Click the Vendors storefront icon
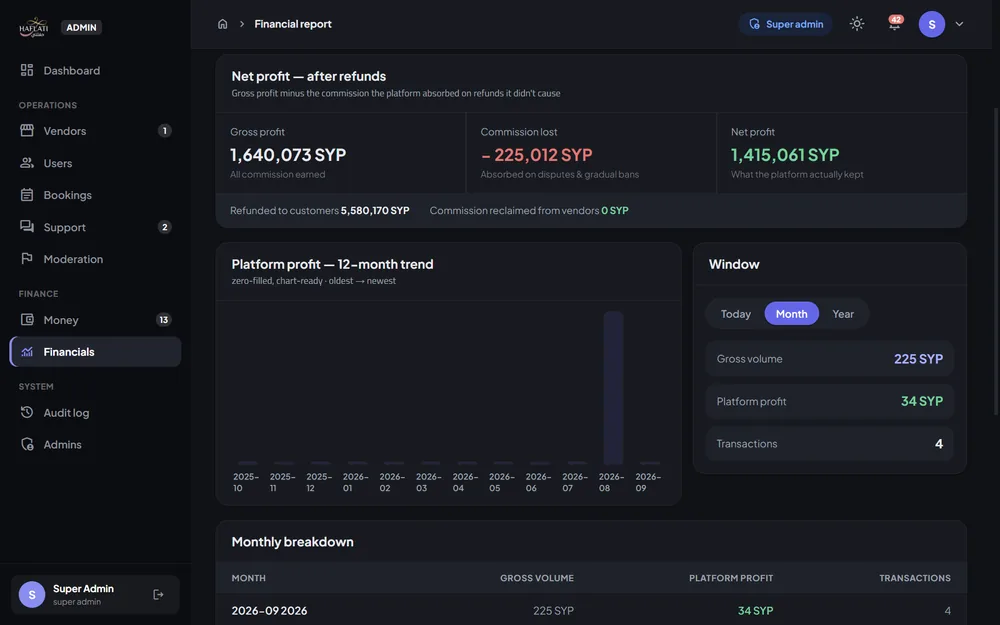The height and width of the screenshot is (625, 1000). point(27,131)
